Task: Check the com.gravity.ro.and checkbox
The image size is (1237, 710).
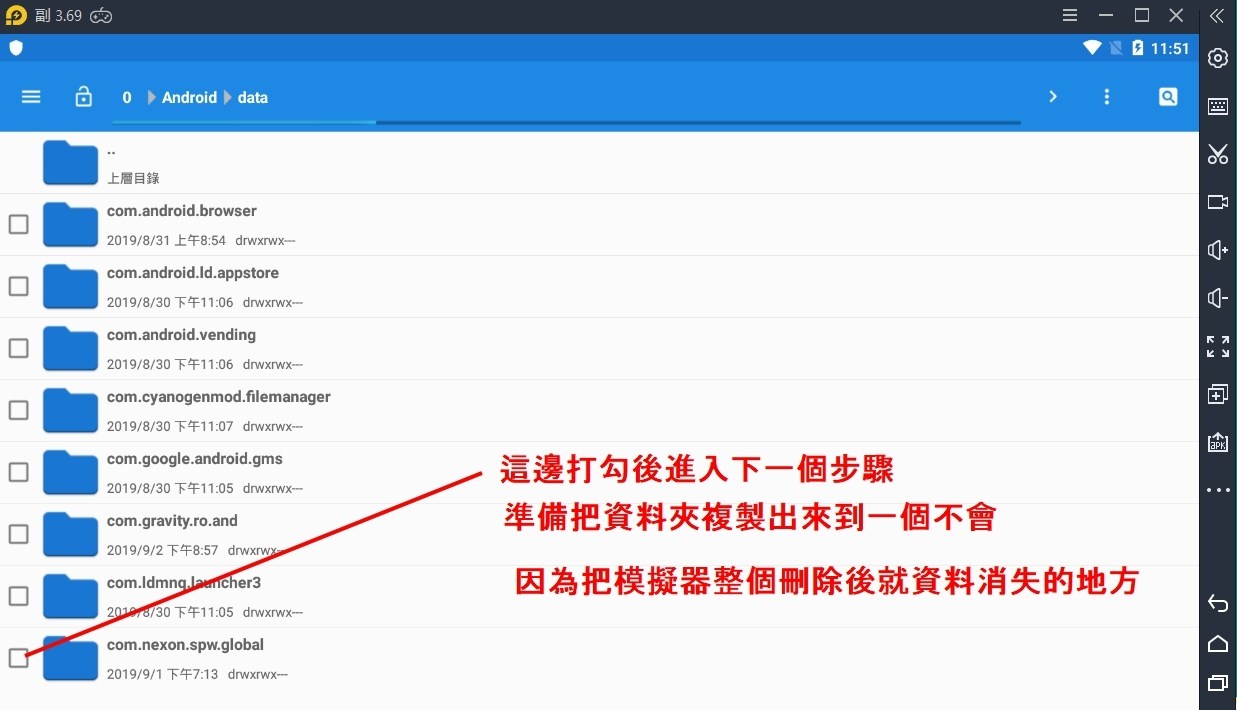Action: coord(18,534)
